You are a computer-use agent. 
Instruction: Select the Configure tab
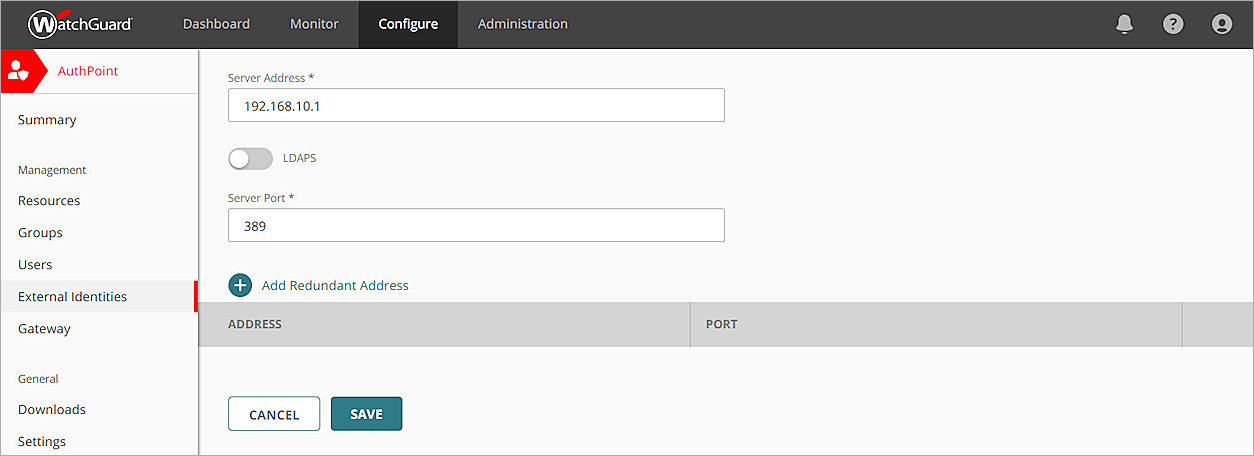coord(408,24)
